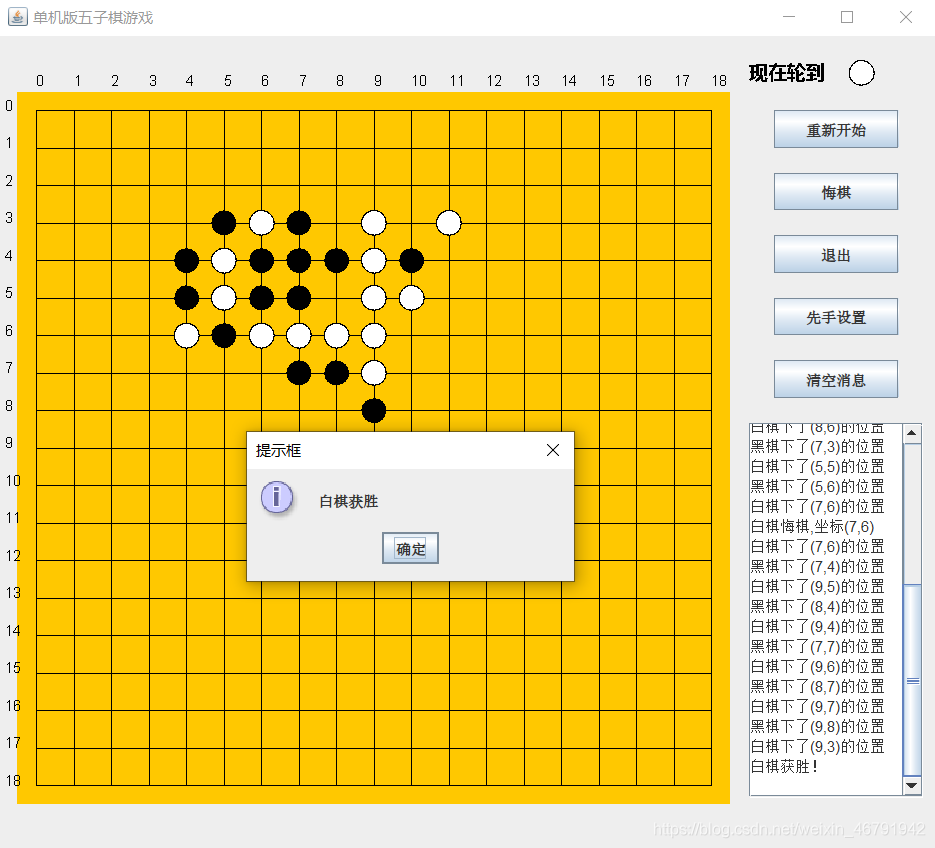Click the info icon in the dialog
This screenshot has width=935, height=848.
[x=277, y=497]
